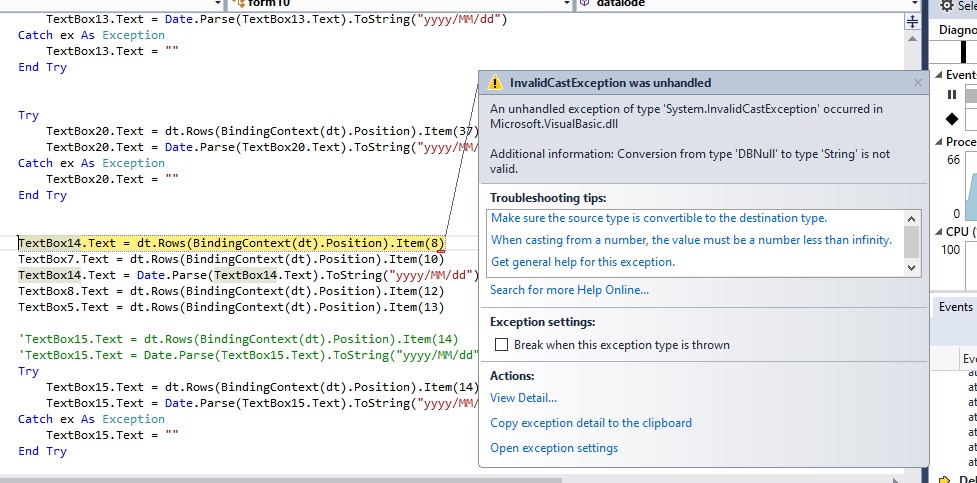
Task: Collapse the Events section triangle
Action: (x=938, y=75)
